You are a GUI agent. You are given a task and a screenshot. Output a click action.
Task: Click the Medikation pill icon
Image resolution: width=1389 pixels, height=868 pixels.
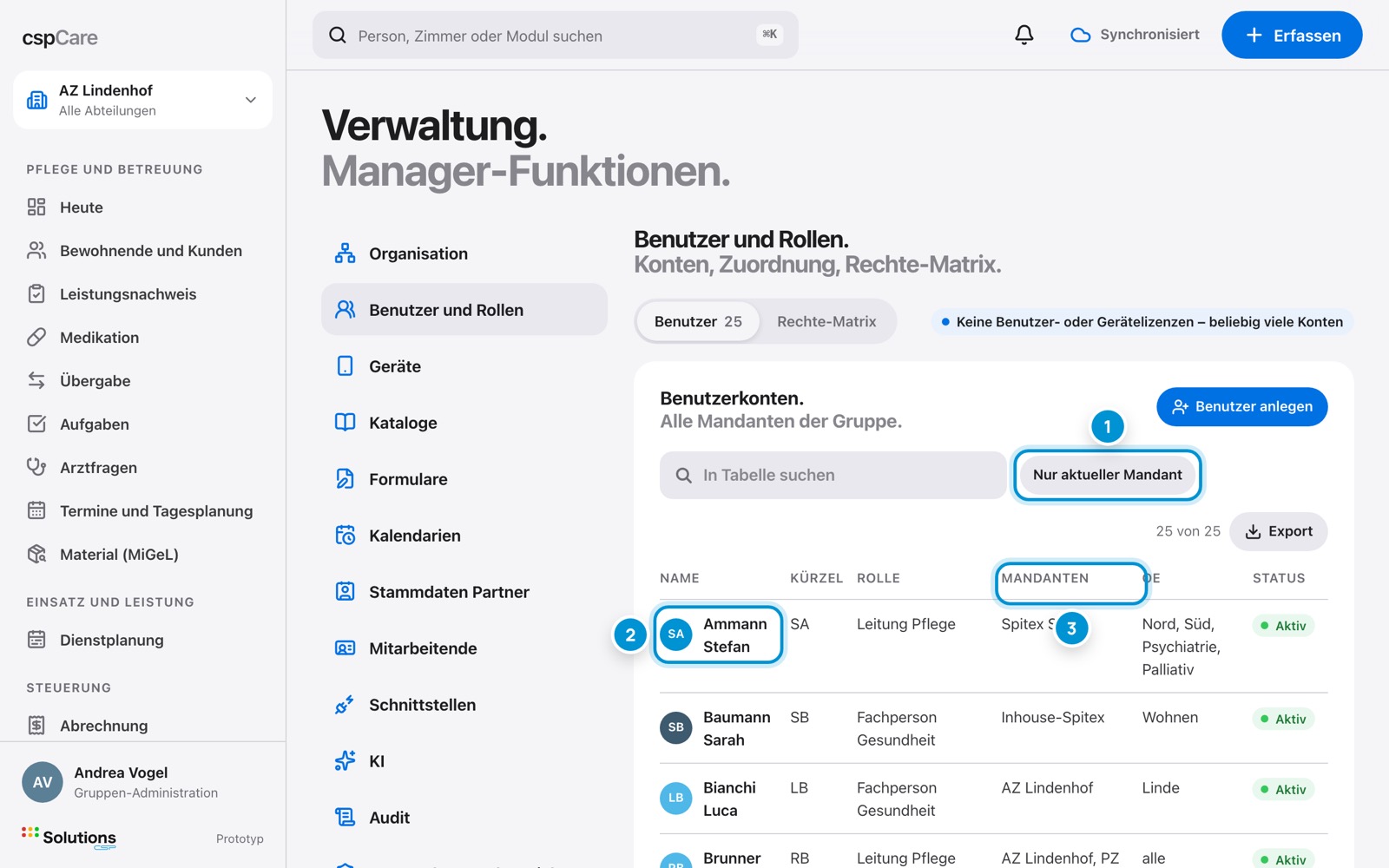coord(36,337)
